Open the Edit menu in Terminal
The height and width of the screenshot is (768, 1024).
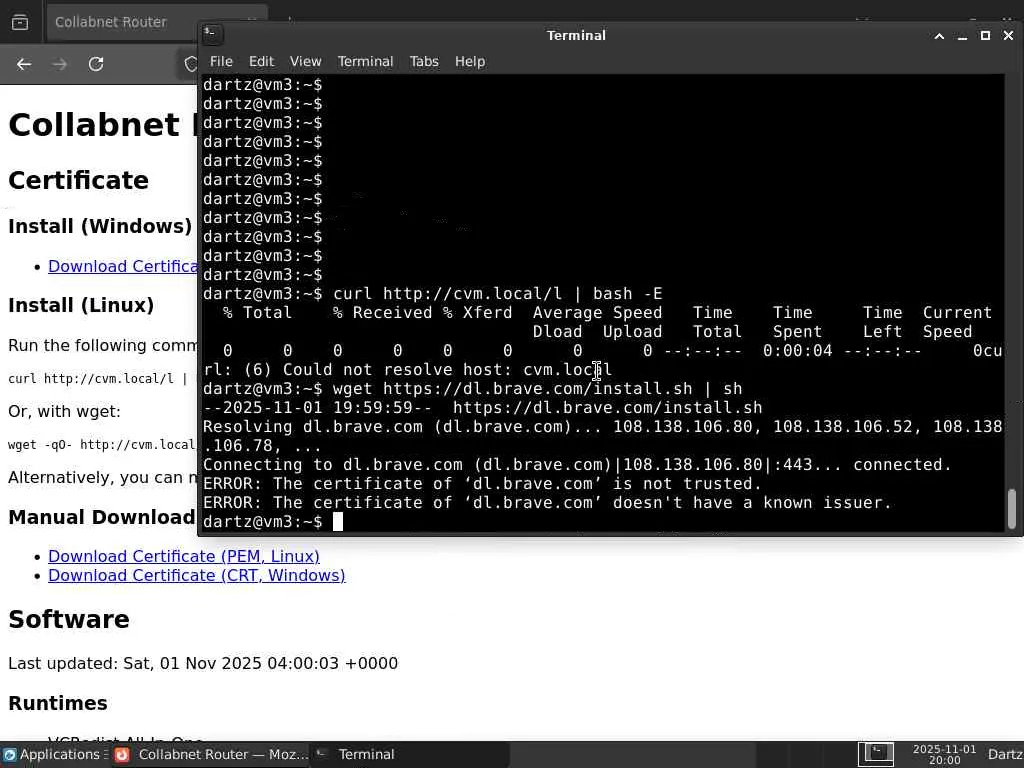click(261, 61)
